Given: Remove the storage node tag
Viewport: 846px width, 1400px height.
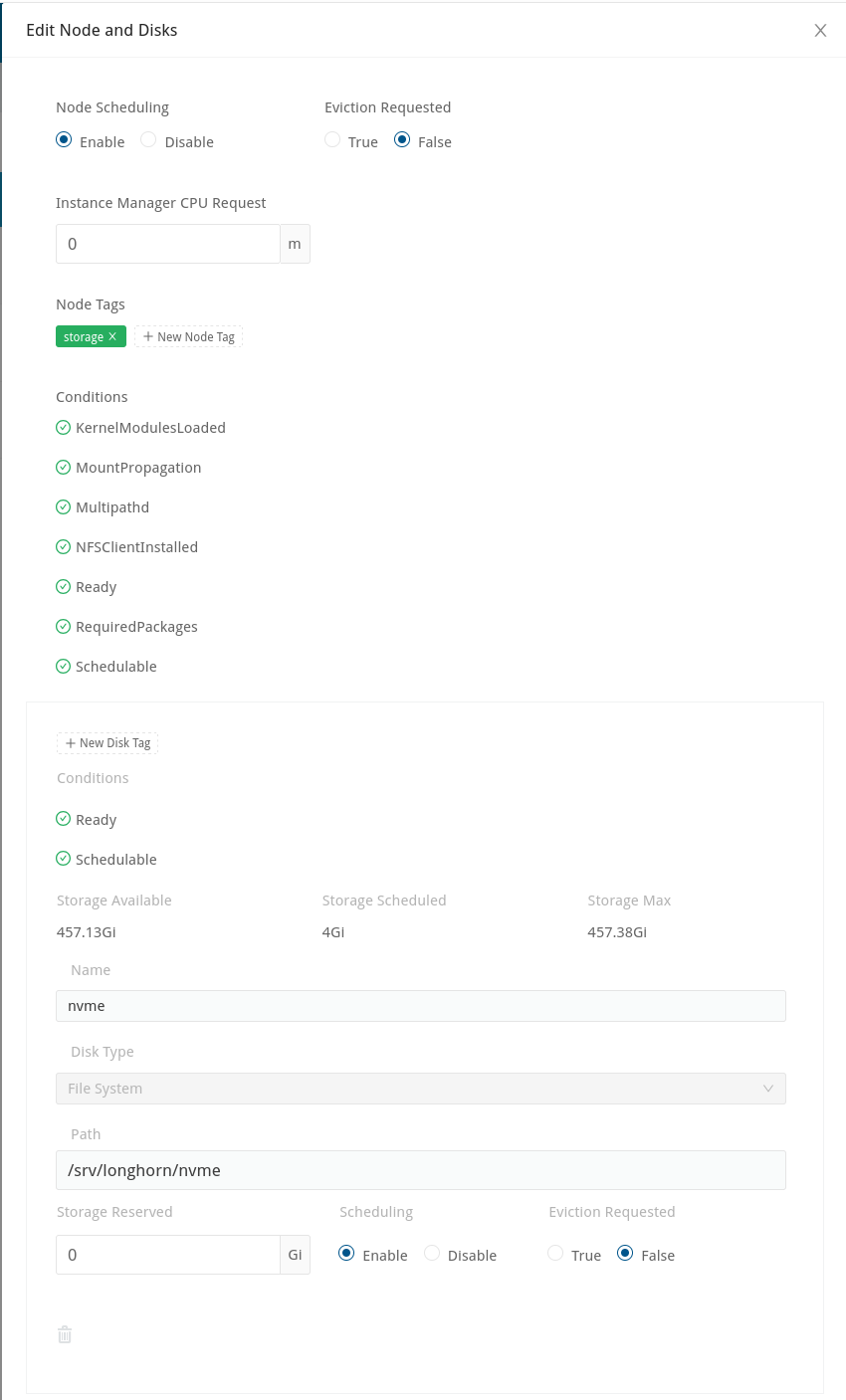Looking at the screenshot, I should click(112, 337).
